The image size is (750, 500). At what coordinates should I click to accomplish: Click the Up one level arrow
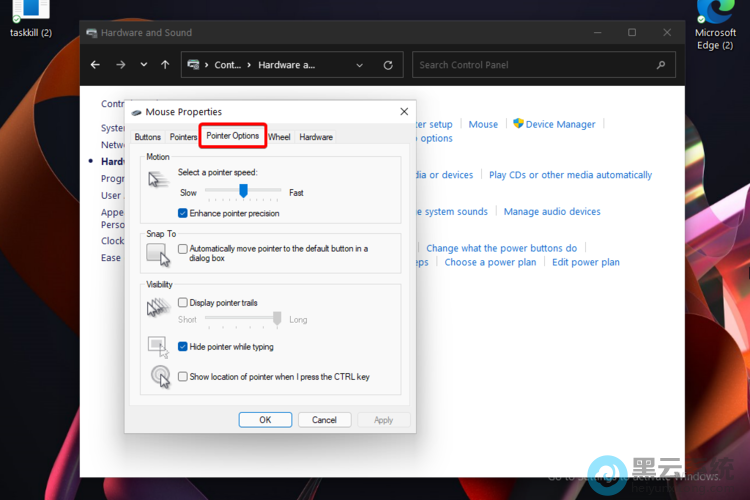coord(165,65)
